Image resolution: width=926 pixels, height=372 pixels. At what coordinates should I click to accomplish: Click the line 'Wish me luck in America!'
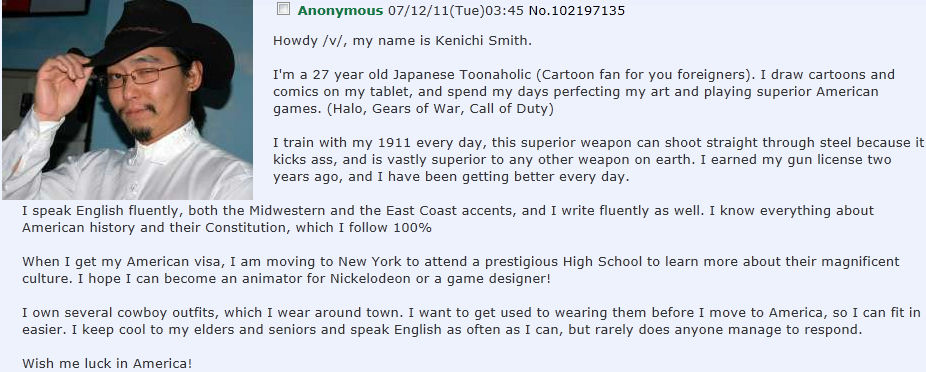point(107,364)
